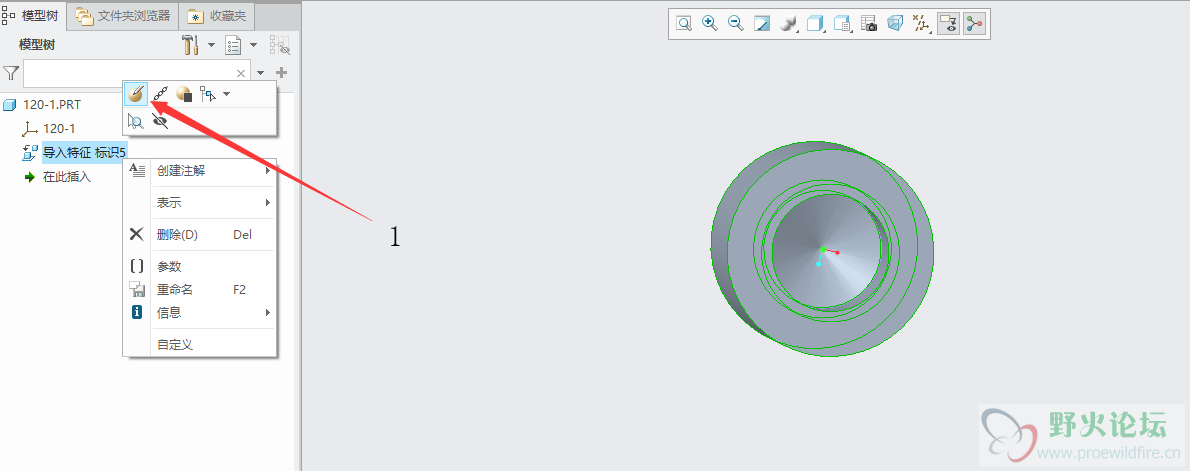Clear the search field with X
The width and height of the screenshot is (1190, 471).
coord(241,74)
